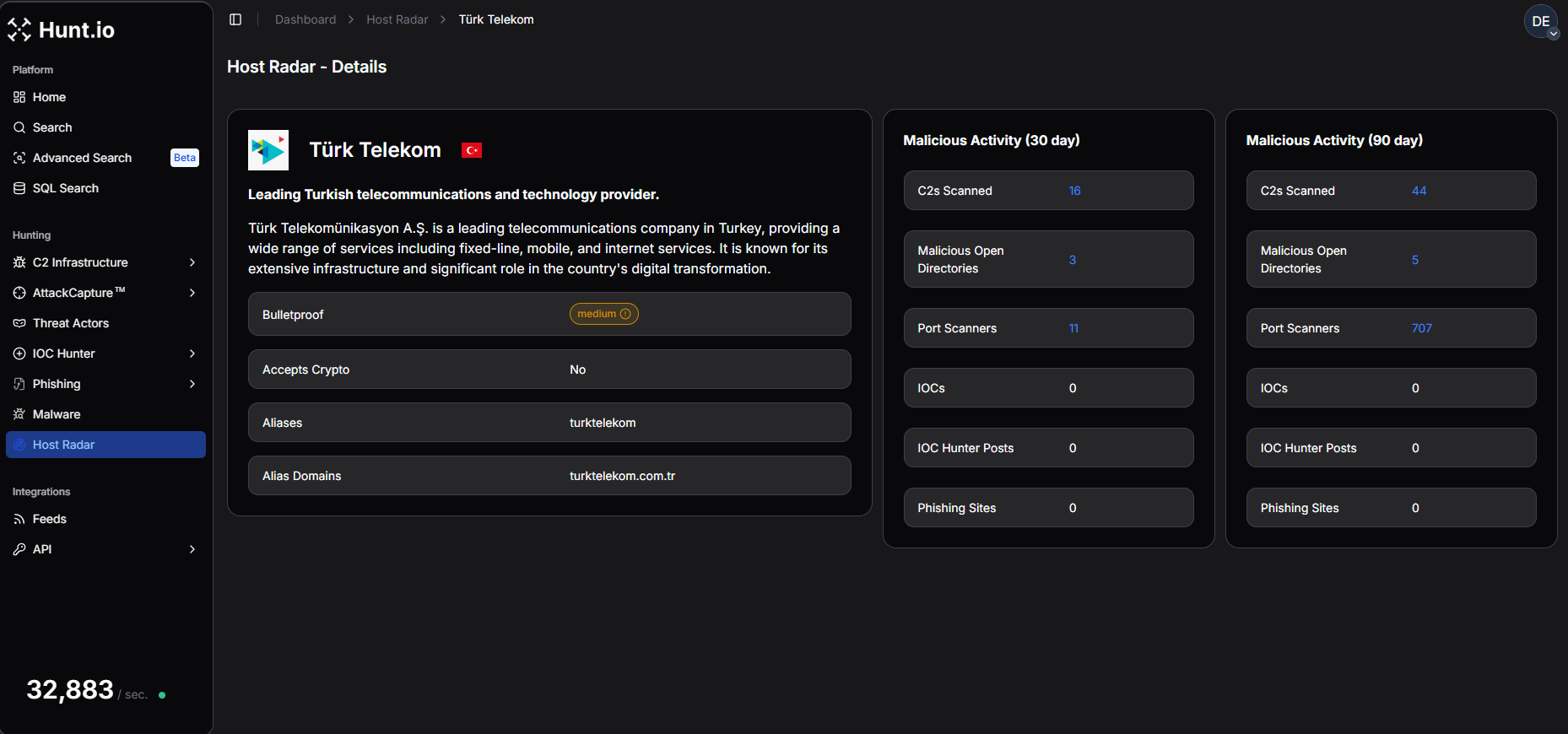The height and width of the screenshot is (734, 1568).
Task: Click the Malicious Activity (90 day) heading
Action: click(x=1334, y=140)
